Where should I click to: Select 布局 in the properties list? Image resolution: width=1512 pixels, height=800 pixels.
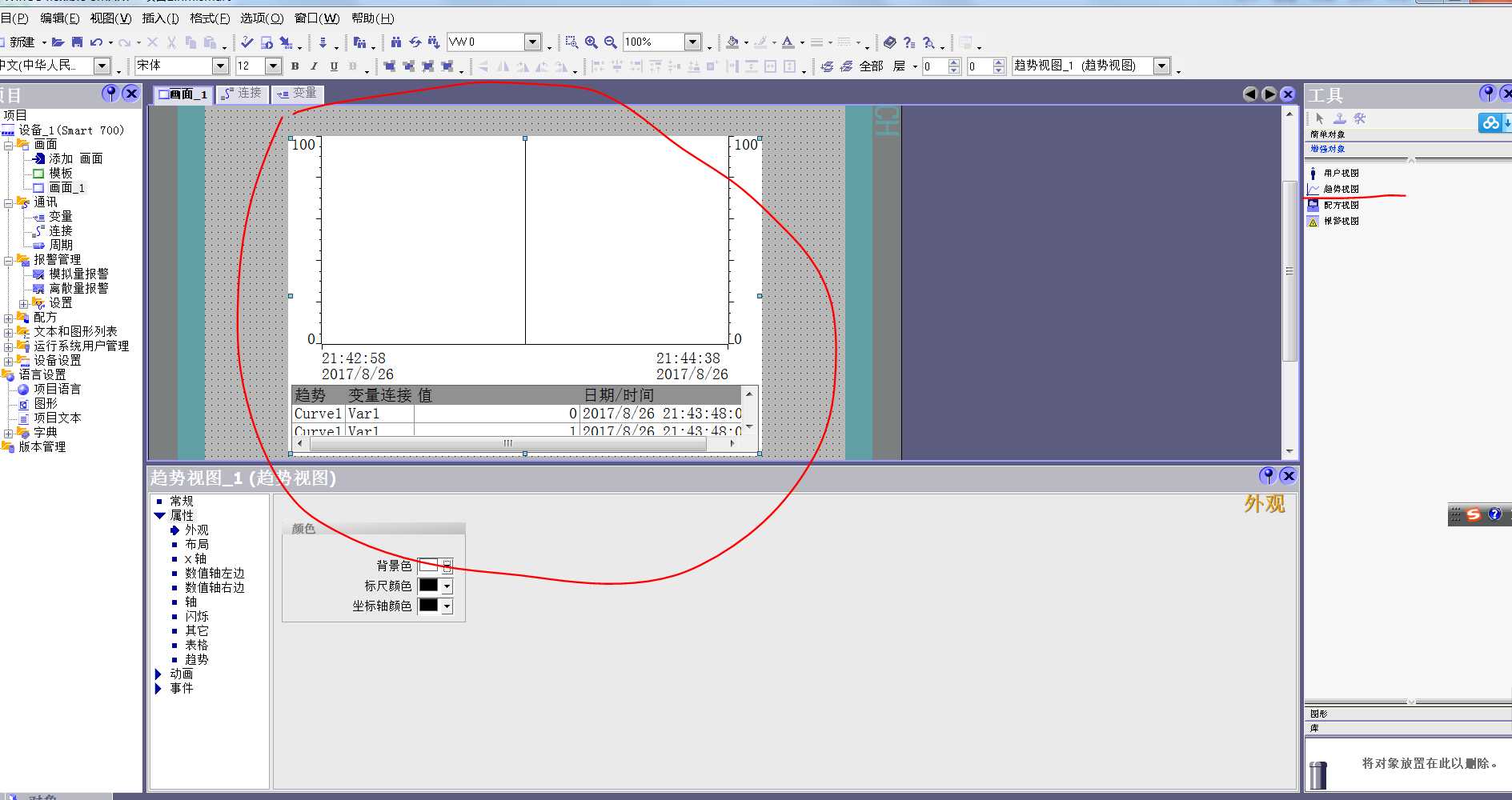[x=197, y=545]
